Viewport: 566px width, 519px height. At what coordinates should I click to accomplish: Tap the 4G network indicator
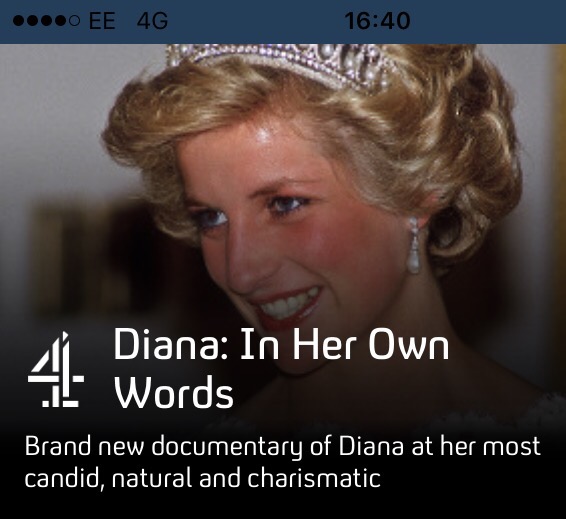152,21
